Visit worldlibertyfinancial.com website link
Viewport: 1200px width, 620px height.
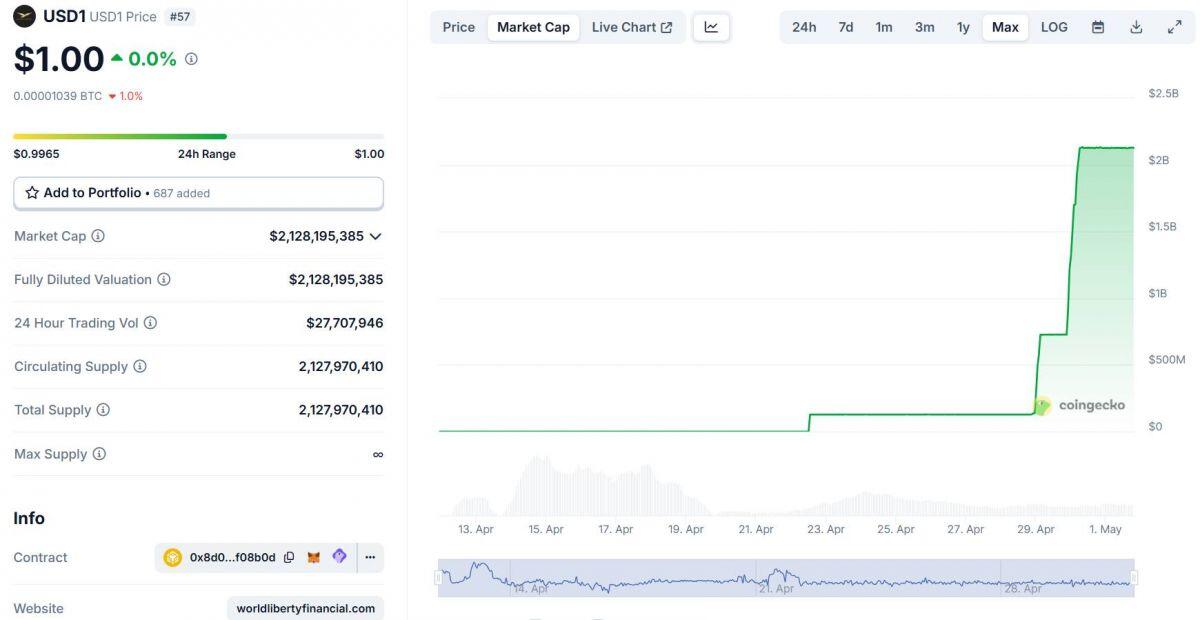coord(305,607)
